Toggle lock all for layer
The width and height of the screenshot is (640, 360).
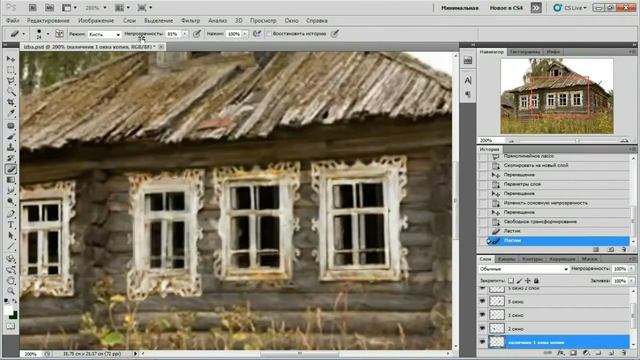536,281
